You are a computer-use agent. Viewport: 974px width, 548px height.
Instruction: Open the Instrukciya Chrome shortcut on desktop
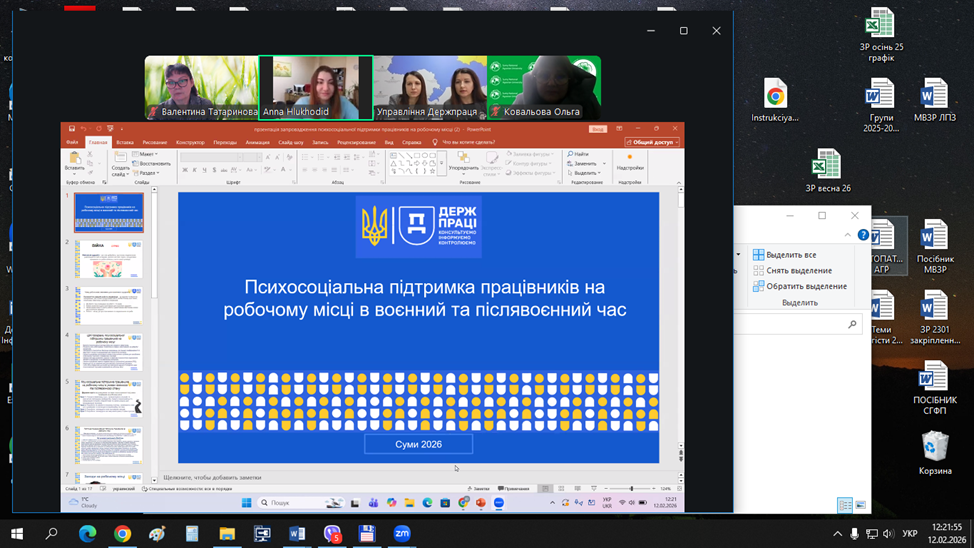pos(775,101)
